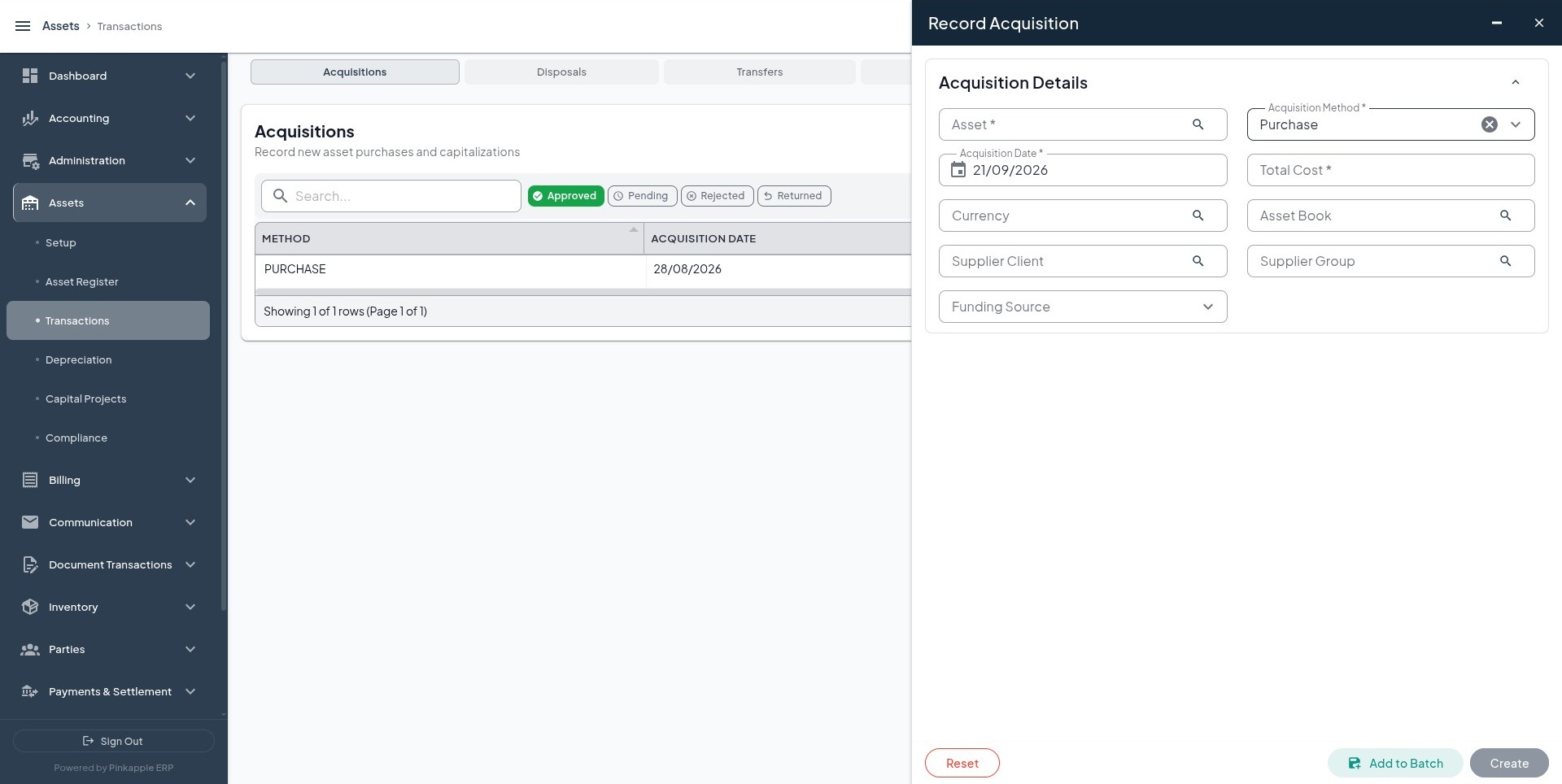The height and width of the screenshot is (784, 1562).
Task: Click the Billing sidebar icon
Action: [x=30, y=480]
